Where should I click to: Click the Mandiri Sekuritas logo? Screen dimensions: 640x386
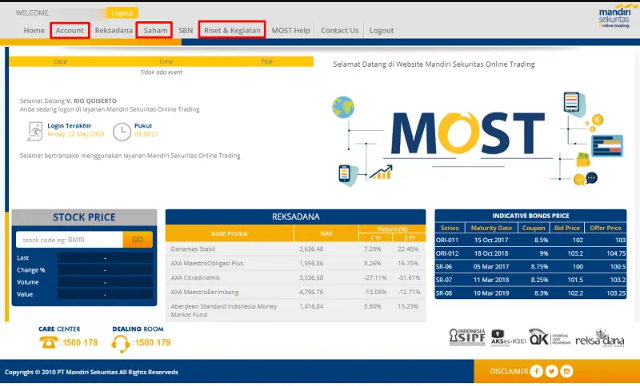(x=614, y=16)
